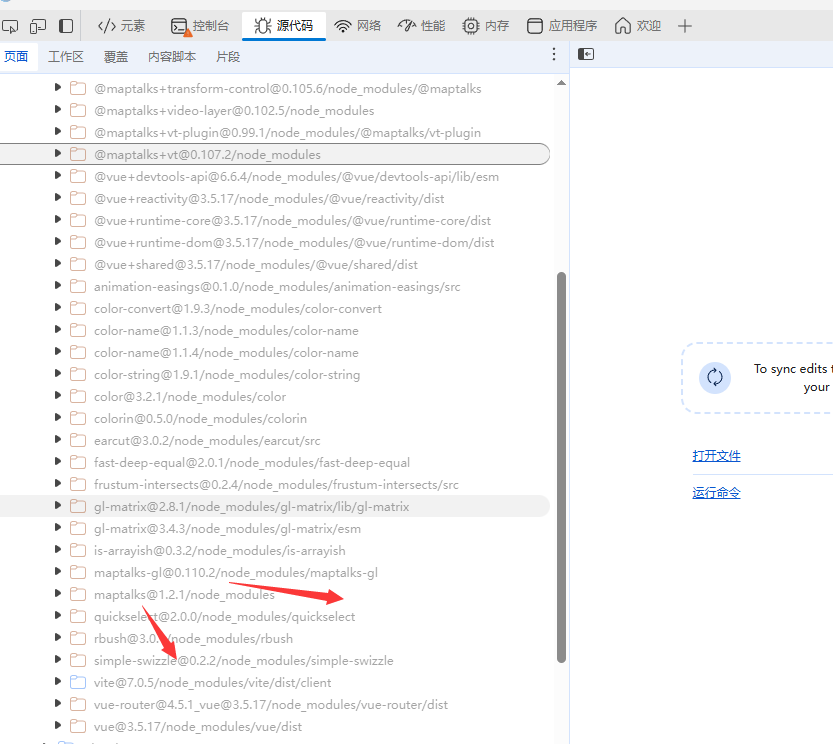Viewport: 833px width, 744px height.
Task: Click the 打开文件 link
Action: (716, 456)
